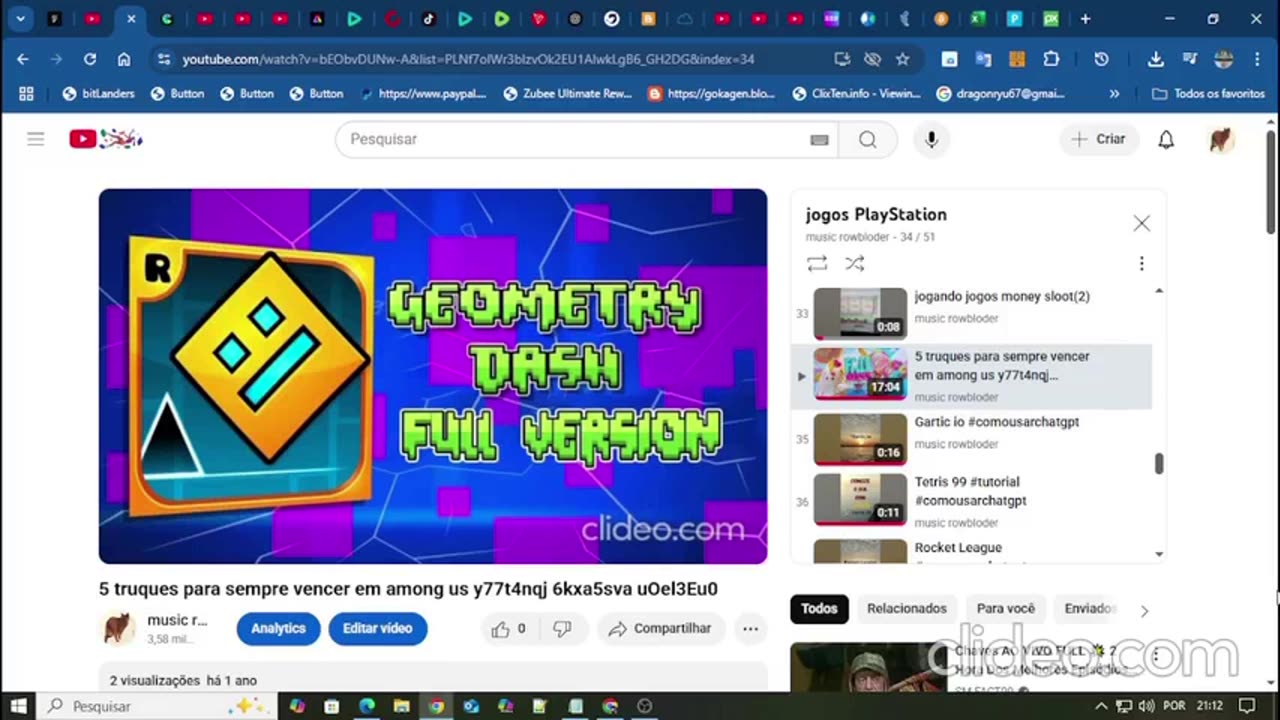Open the Windows Start menu
Image resolution: width=1280 pixels, height=720 pixels.
coord(18,706)
